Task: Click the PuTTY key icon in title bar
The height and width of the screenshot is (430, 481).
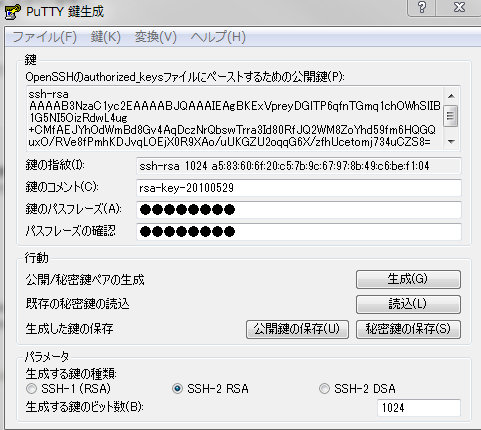Action: click(x=13, y=11)
